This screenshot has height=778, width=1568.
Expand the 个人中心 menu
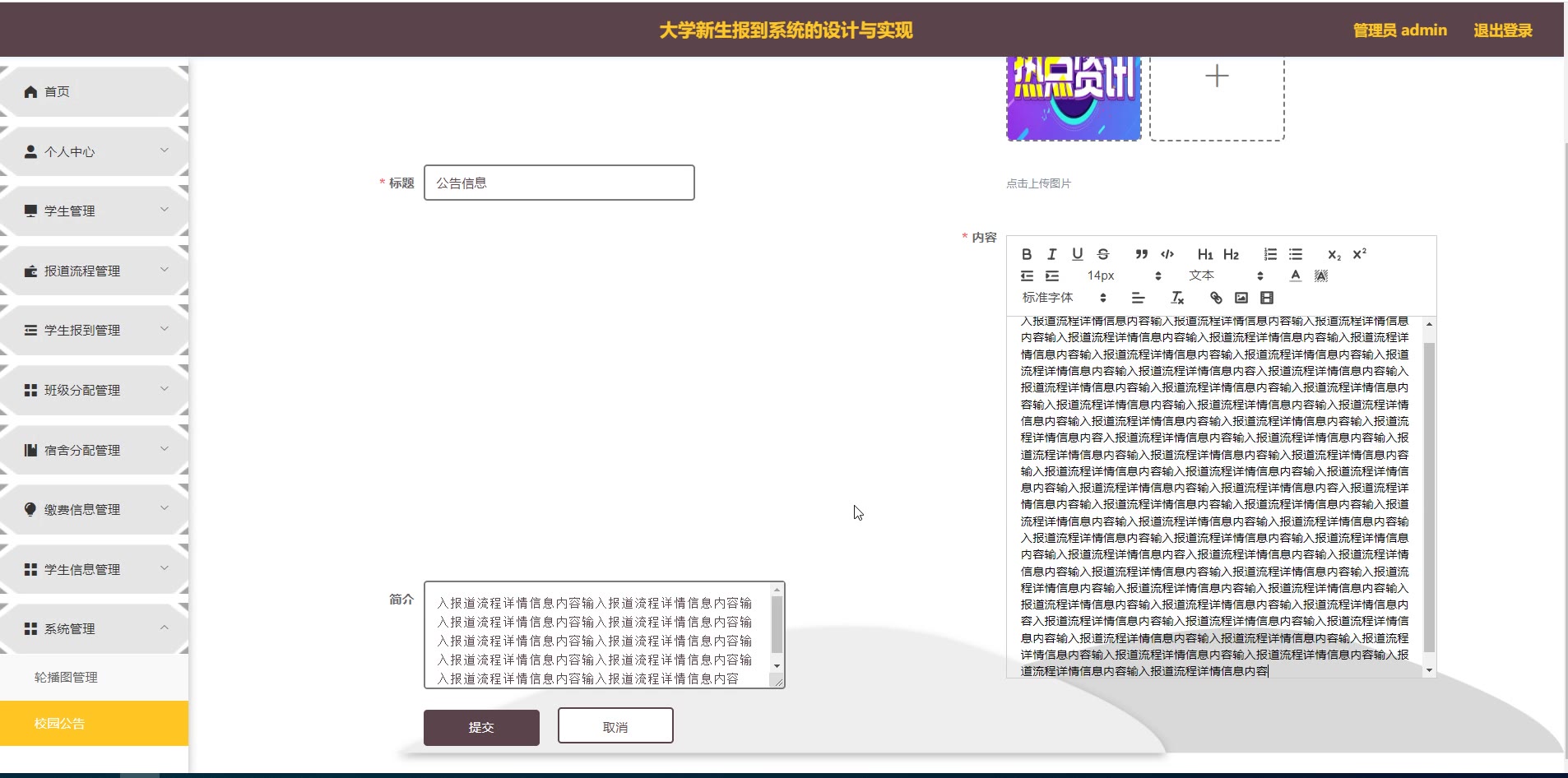click(x=95, y=151)
